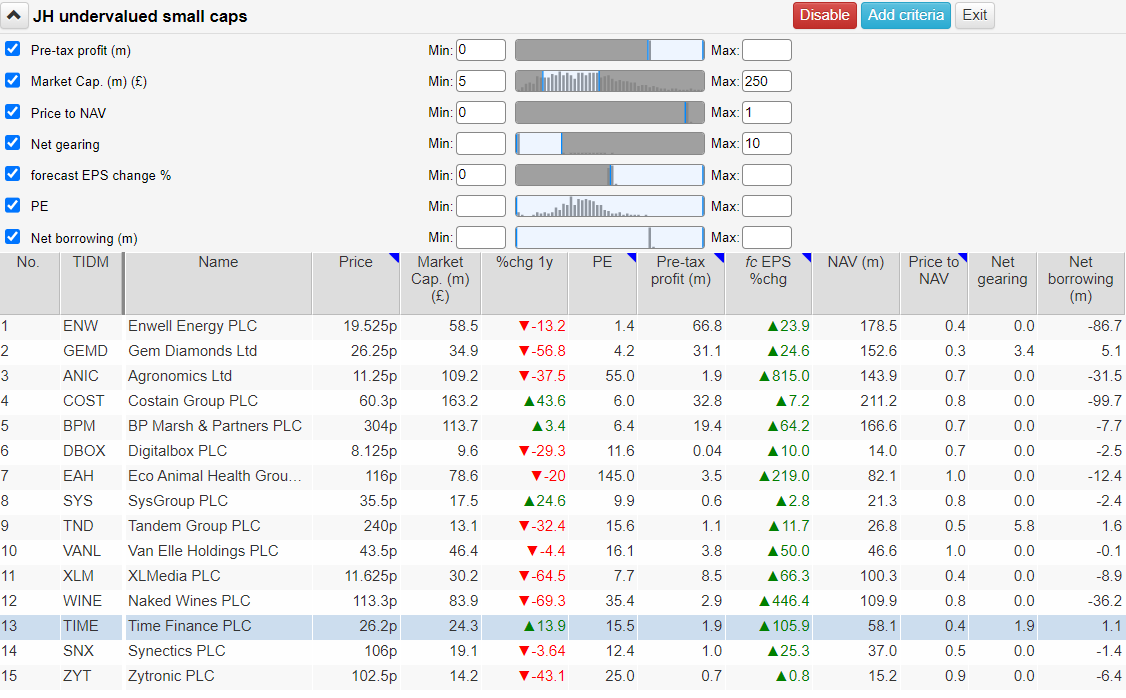Click the Net gearing range slider
The width and height of the screenshot is (1126, 698).
pyautogui.click(x=610, y=144)
